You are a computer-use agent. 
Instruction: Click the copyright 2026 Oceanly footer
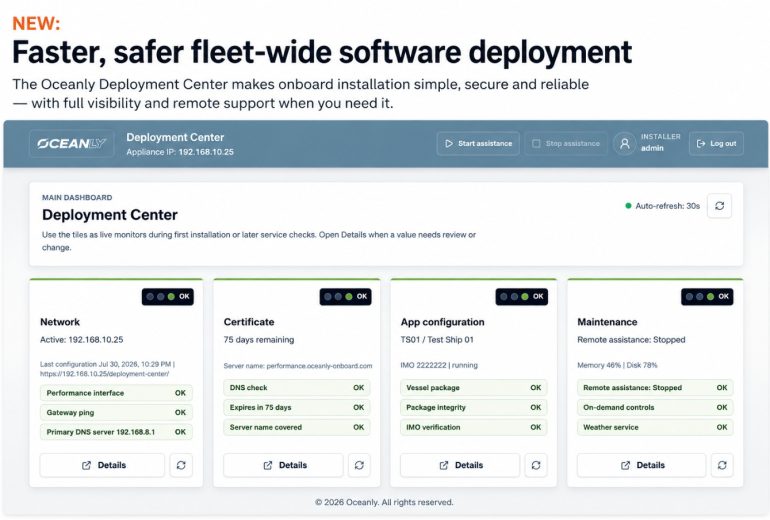(x=384, y=502)
